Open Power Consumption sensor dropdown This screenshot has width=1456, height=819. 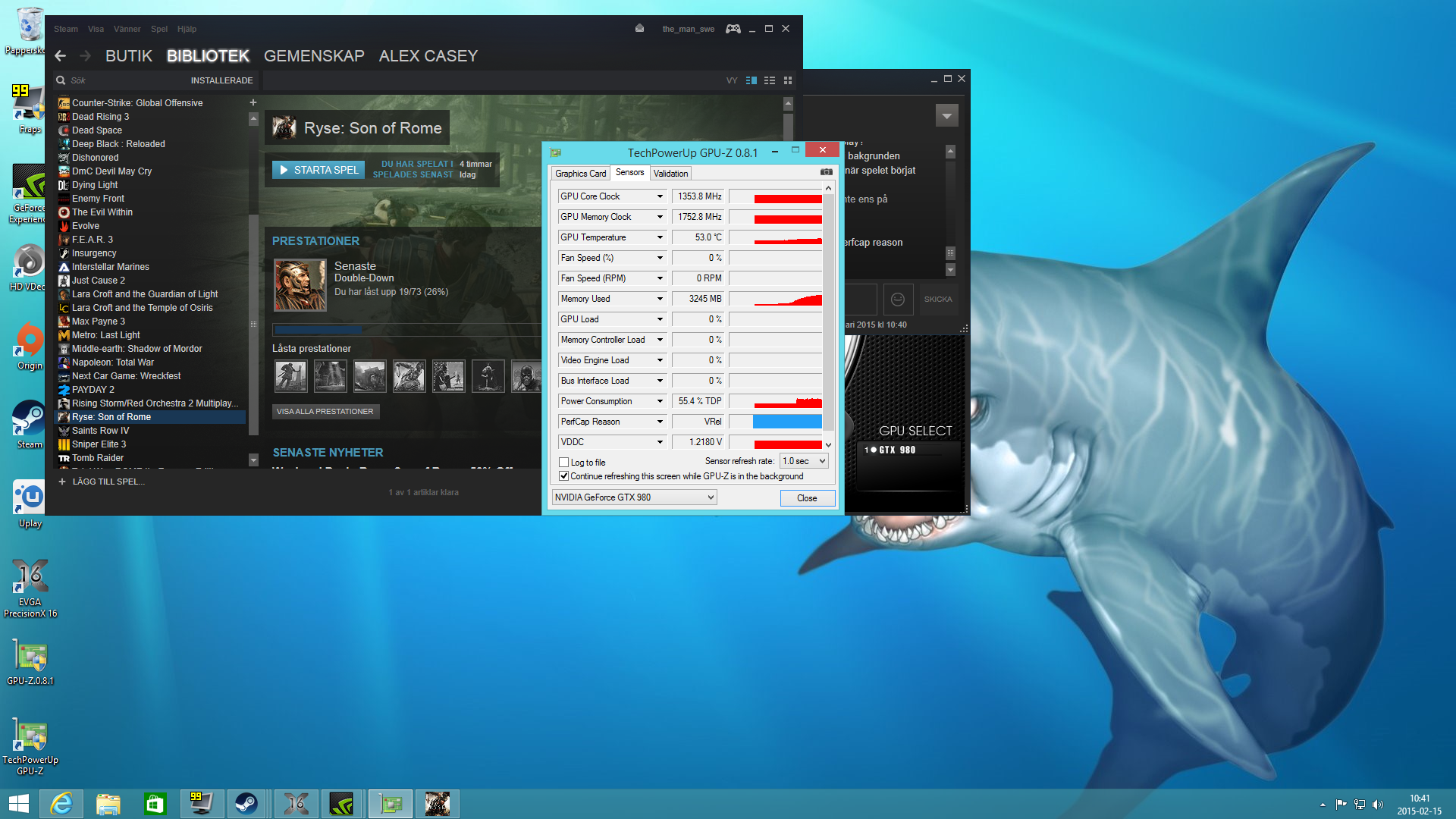(x=660, y=401)
